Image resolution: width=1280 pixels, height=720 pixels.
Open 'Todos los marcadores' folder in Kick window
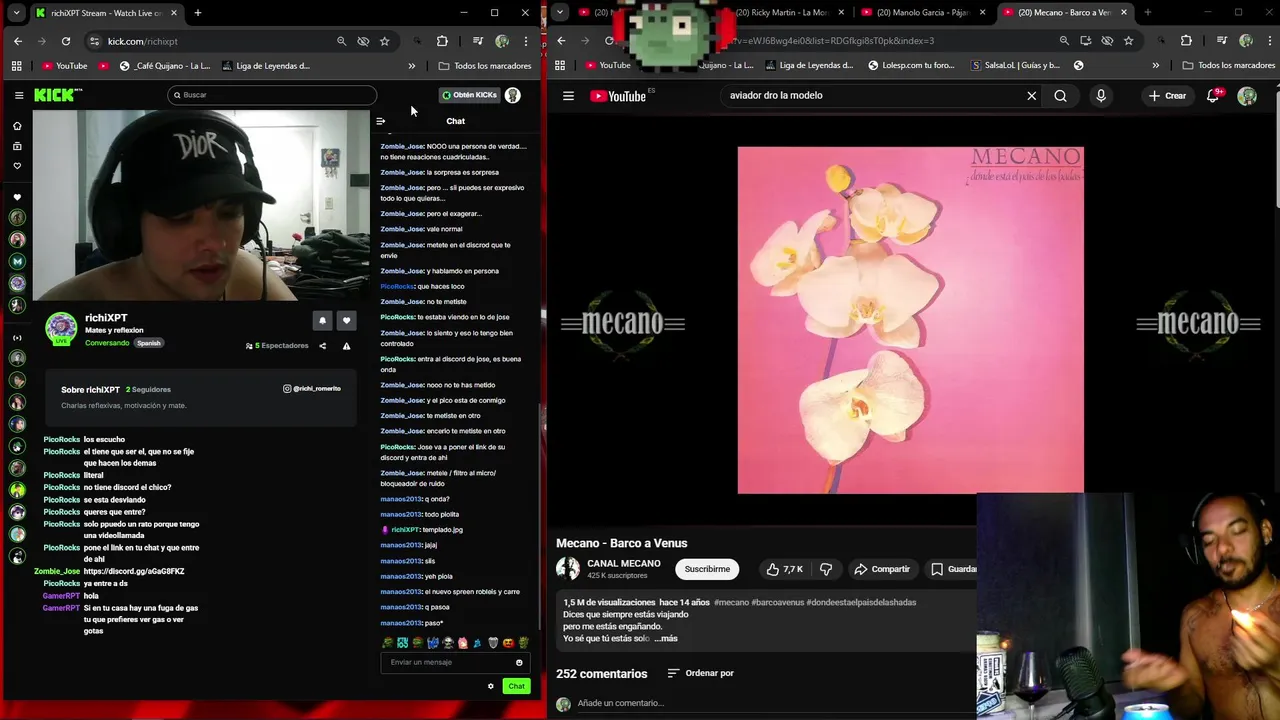click(485, 66)
